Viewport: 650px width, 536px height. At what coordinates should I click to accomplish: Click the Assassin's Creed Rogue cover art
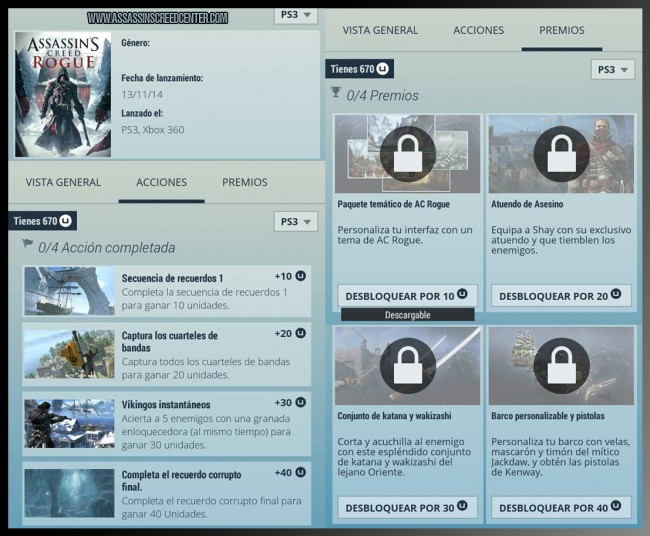point(63,94)
